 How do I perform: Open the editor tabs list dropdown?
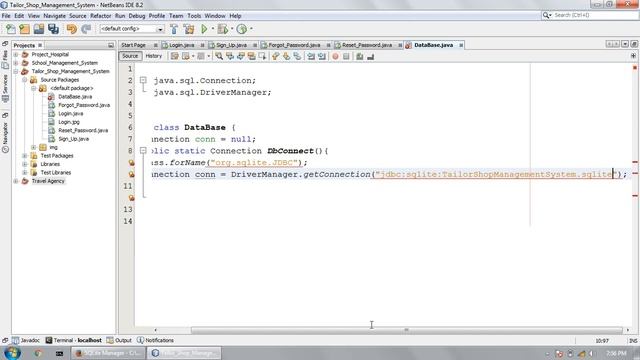625,44
